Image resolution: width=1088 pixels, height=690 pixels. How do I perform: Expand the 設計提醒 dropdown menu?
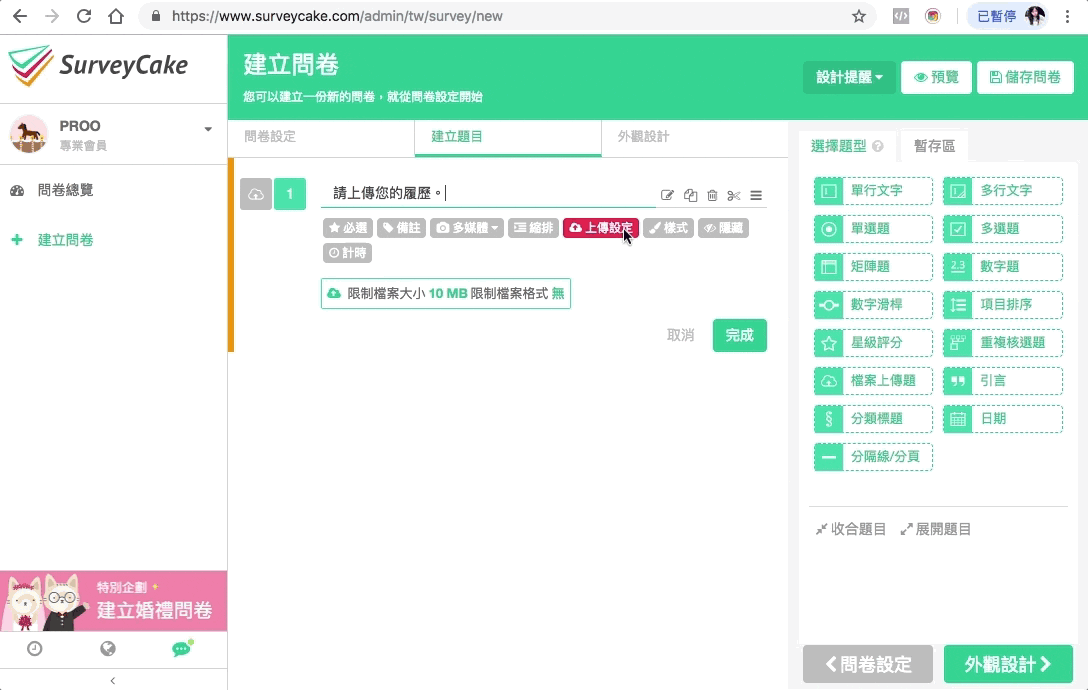tap(849, 77)
